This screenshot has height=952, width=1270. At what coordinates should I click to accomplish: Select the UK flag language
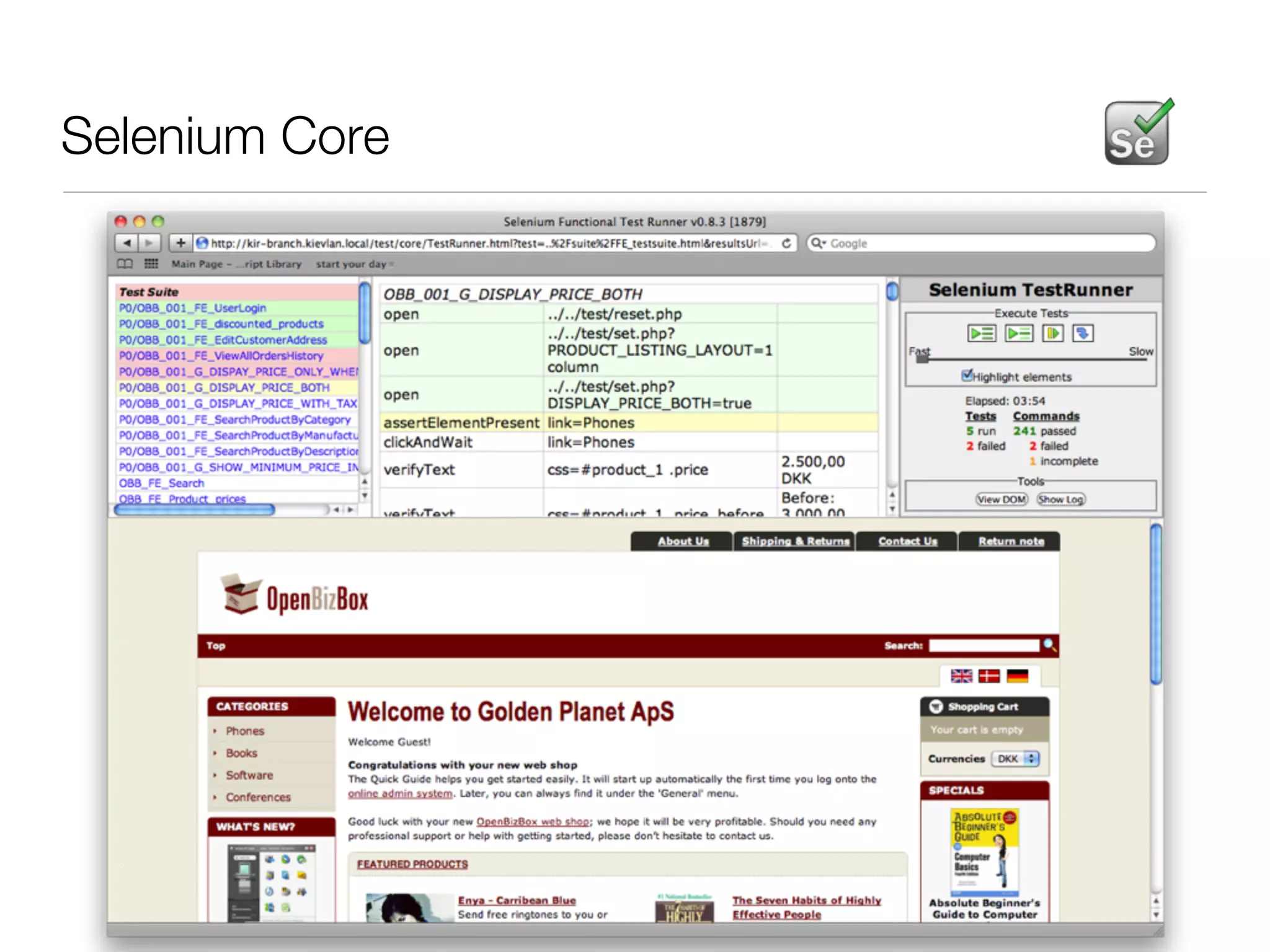tap(961, 676)
